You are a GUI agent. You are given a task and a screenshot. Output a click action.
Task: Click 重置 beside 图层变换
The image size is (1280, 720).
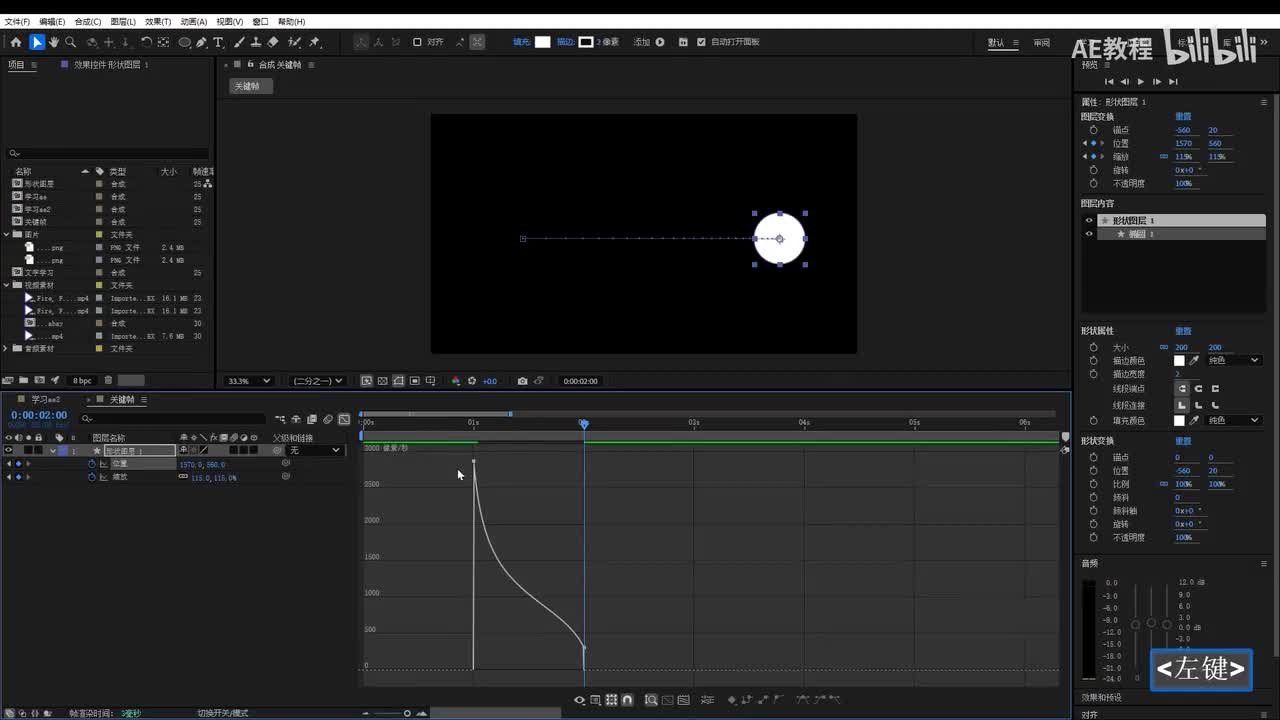point(1183,116)
